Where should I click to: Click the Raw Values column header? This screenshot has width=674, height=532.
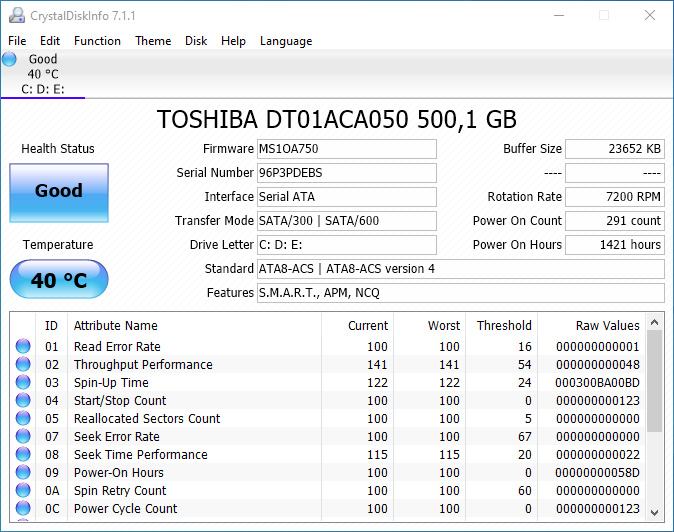pos(607,325)
